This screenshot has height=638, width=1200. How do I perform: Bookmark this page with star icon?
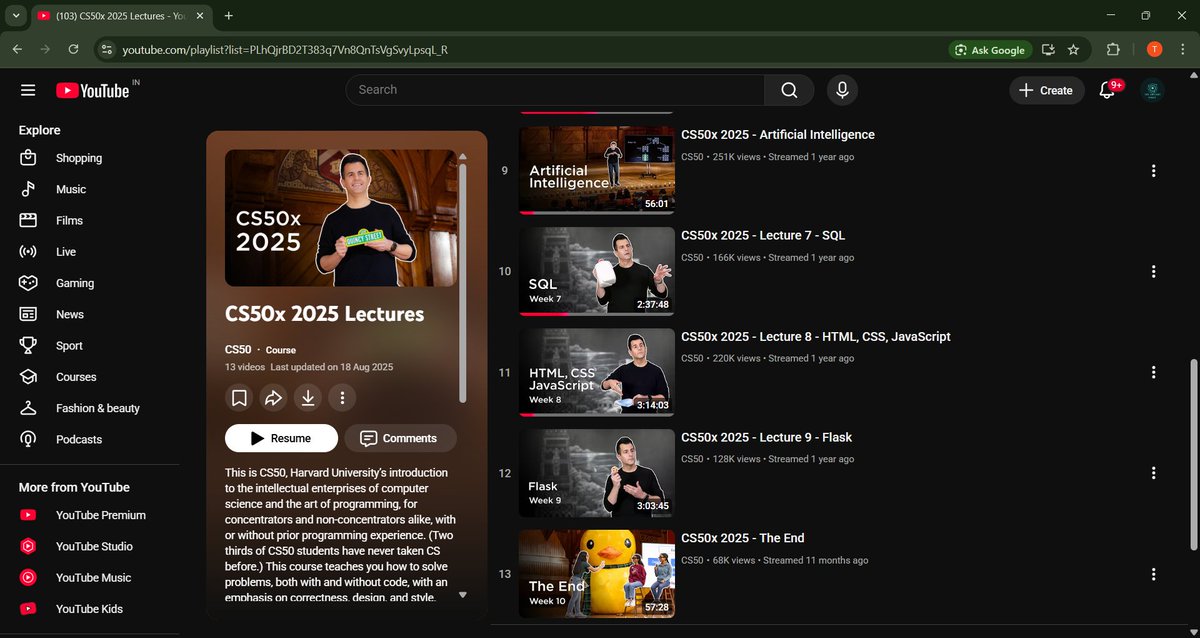1073,50
